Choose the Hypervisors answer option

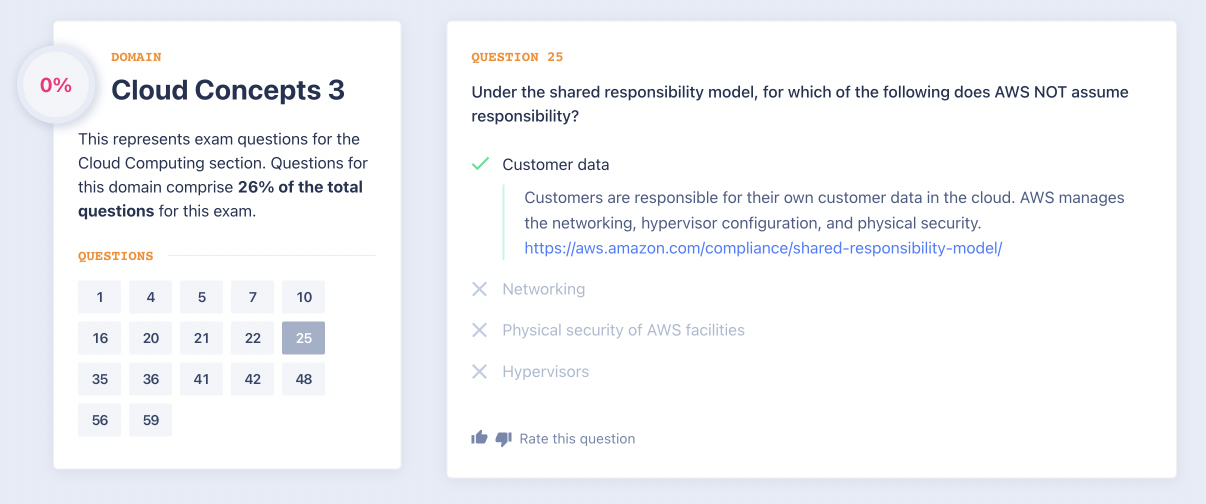pyautogui.click(x=545, y=372)
